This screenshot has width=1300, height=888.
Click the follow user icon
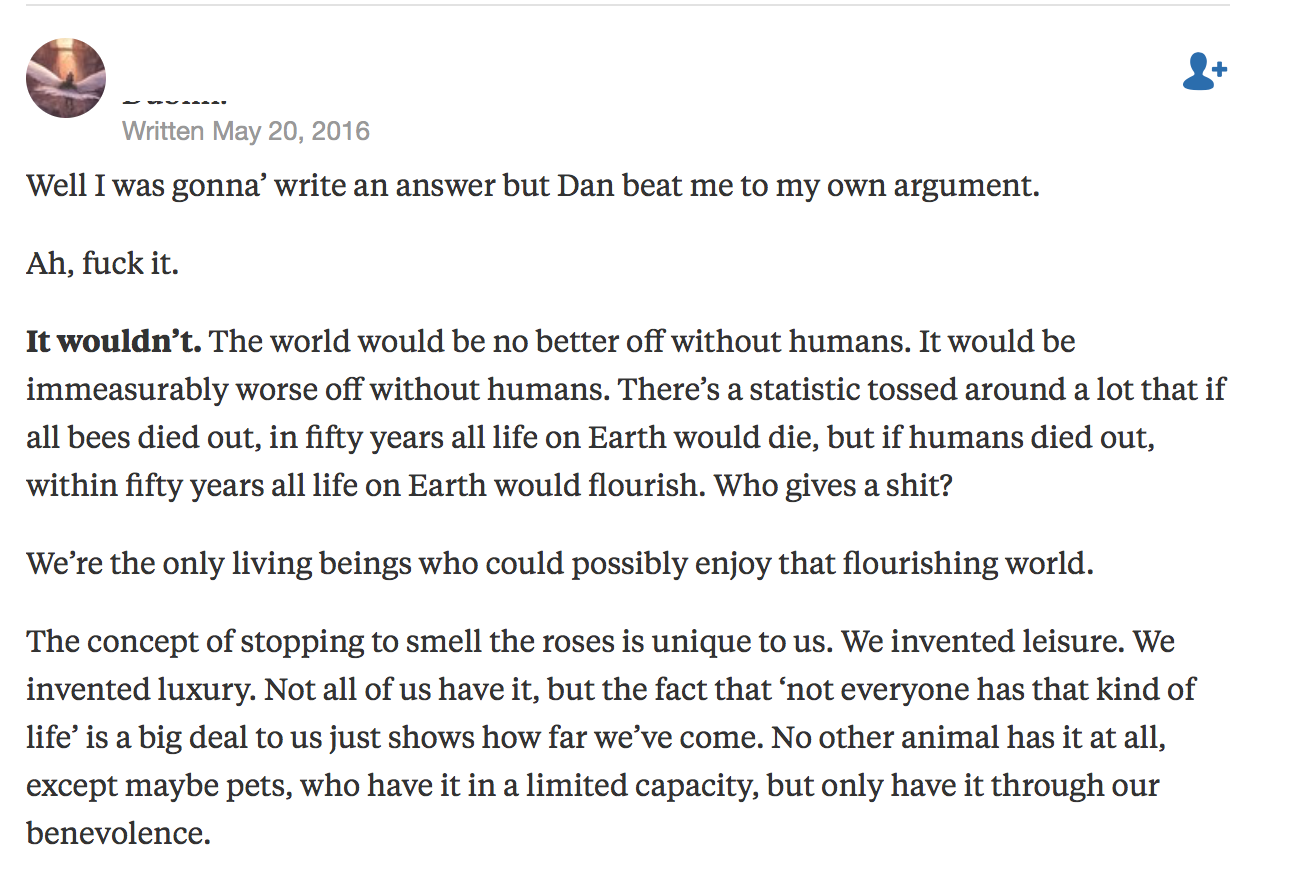pyautogui.click(x=1204, y=72)
